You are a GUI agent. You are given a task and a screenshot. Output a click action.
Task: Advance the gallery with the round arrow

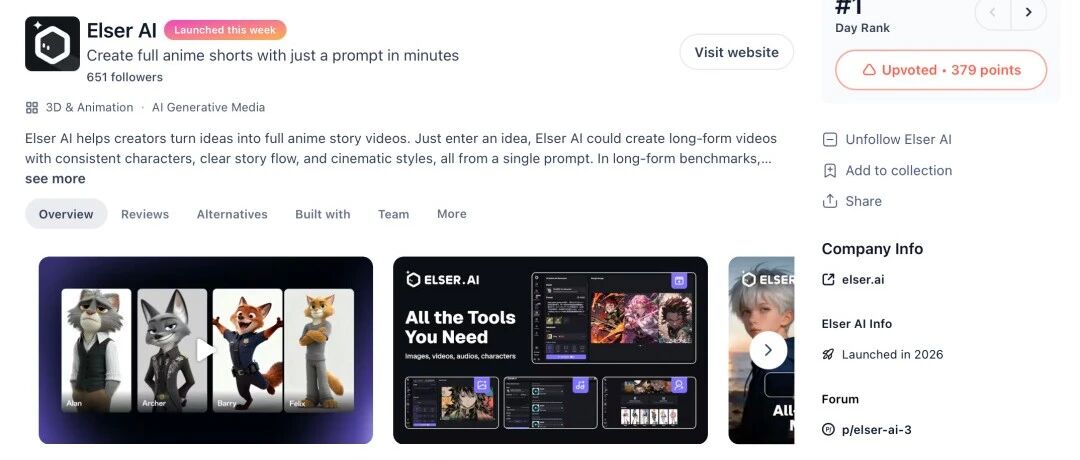pyautogui.click(x=768, y=351)
